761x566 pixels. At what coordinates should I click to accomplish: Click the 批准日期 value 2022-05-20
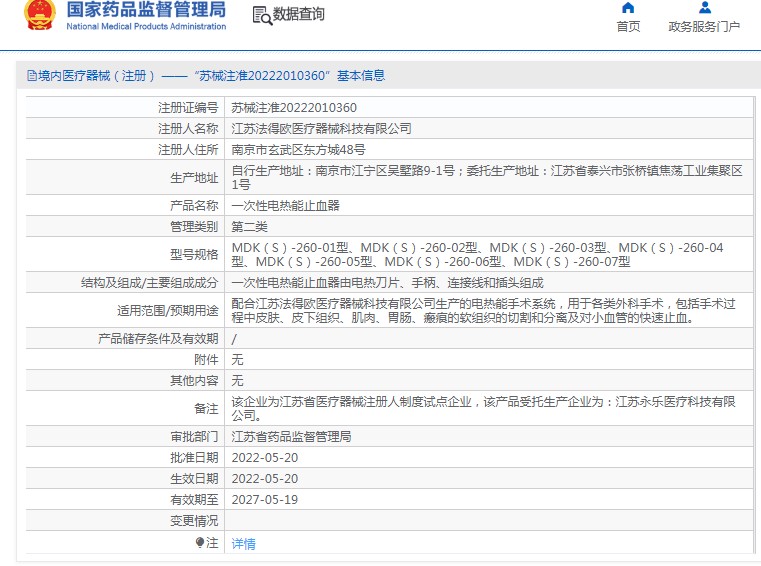click(265, 457)
